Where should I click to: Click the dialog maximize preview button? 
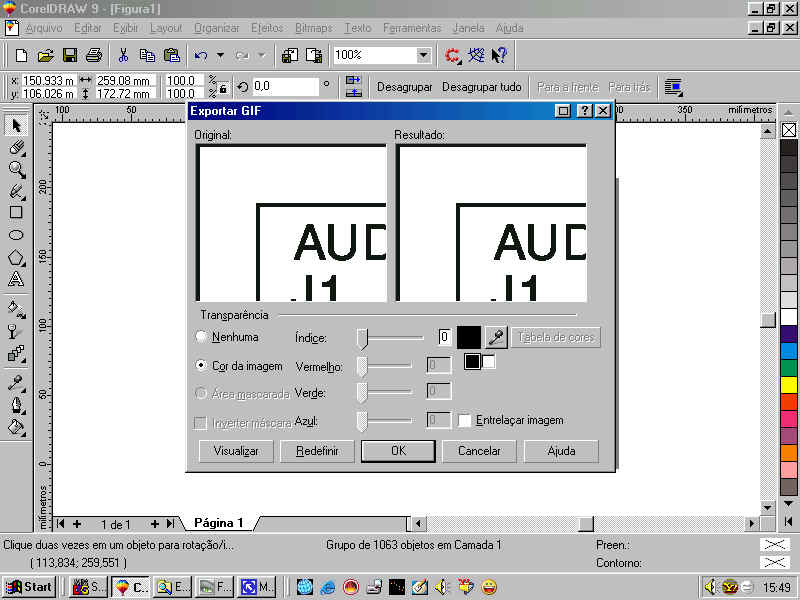(x=563, y=111)
